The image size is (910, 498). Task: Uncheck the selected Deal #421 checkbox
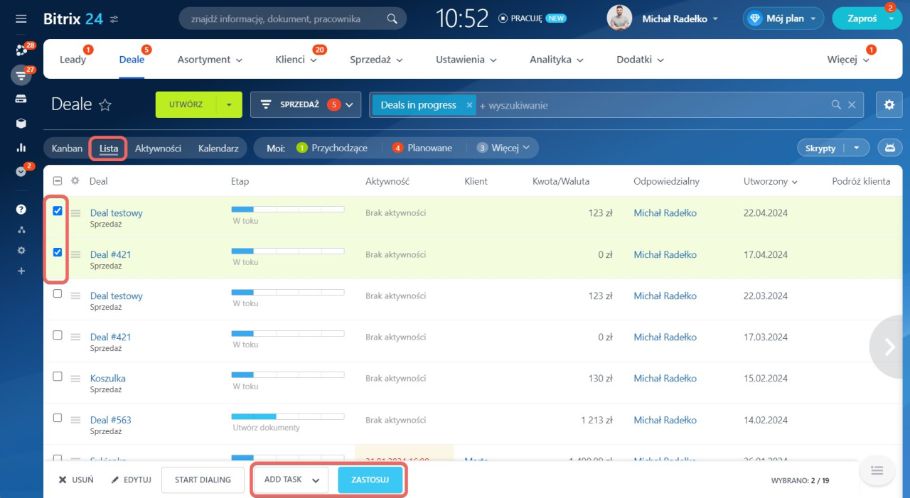[x=57, y=253]
